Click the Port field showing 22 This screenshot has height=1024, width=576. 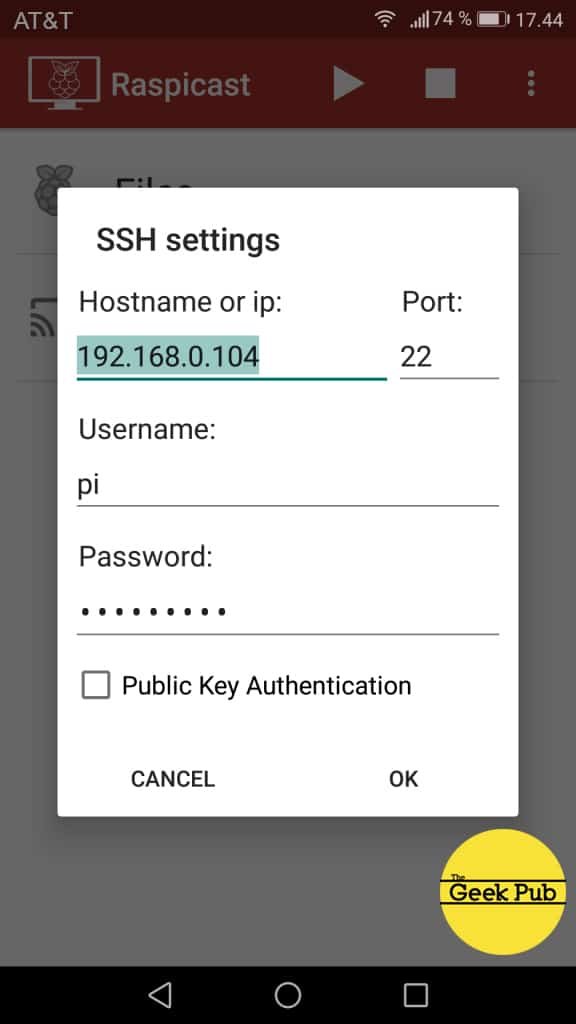[x=449, y=357]
